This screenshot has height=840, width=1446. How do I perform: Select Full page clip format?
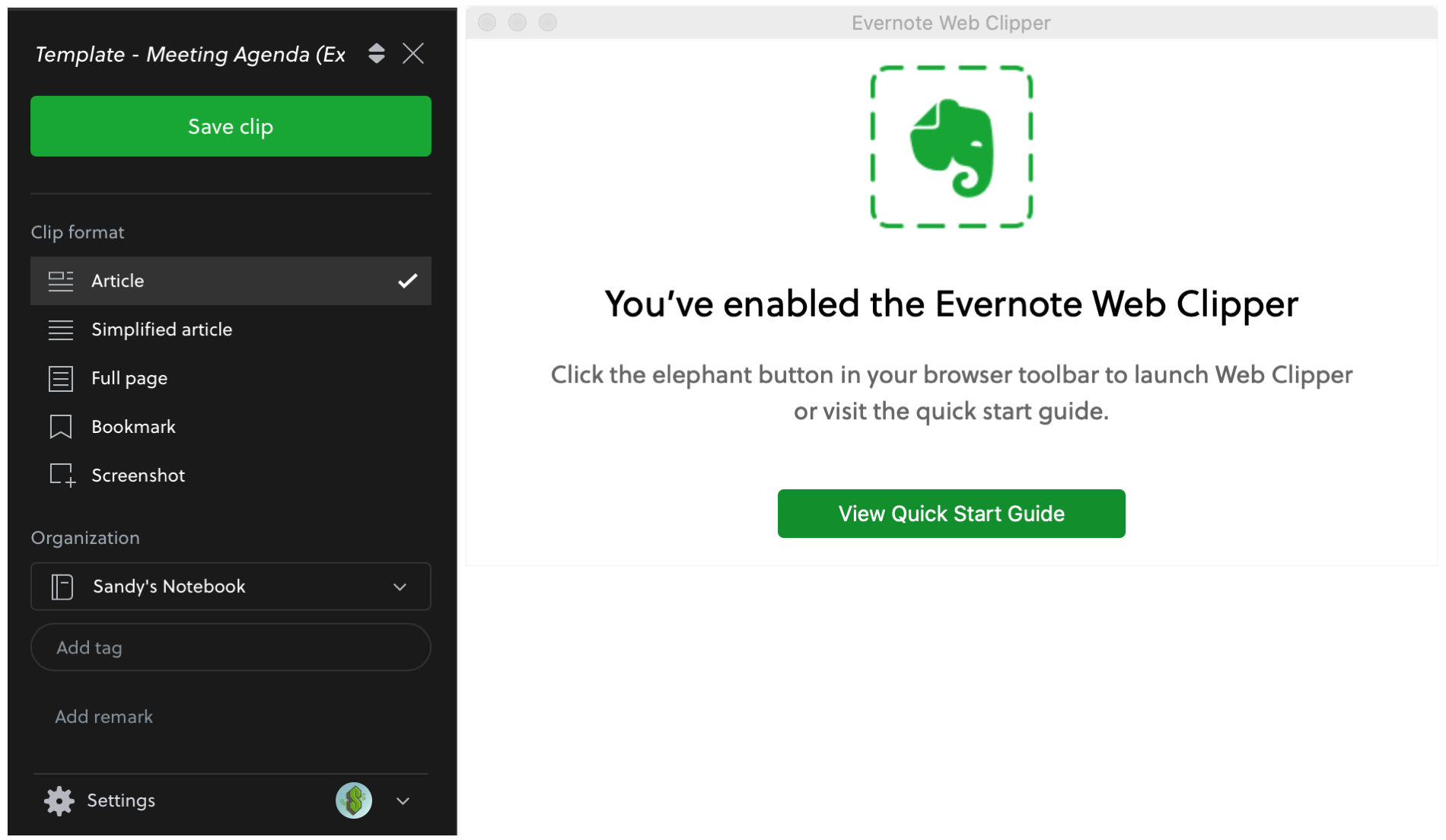(x=231, y=378)
